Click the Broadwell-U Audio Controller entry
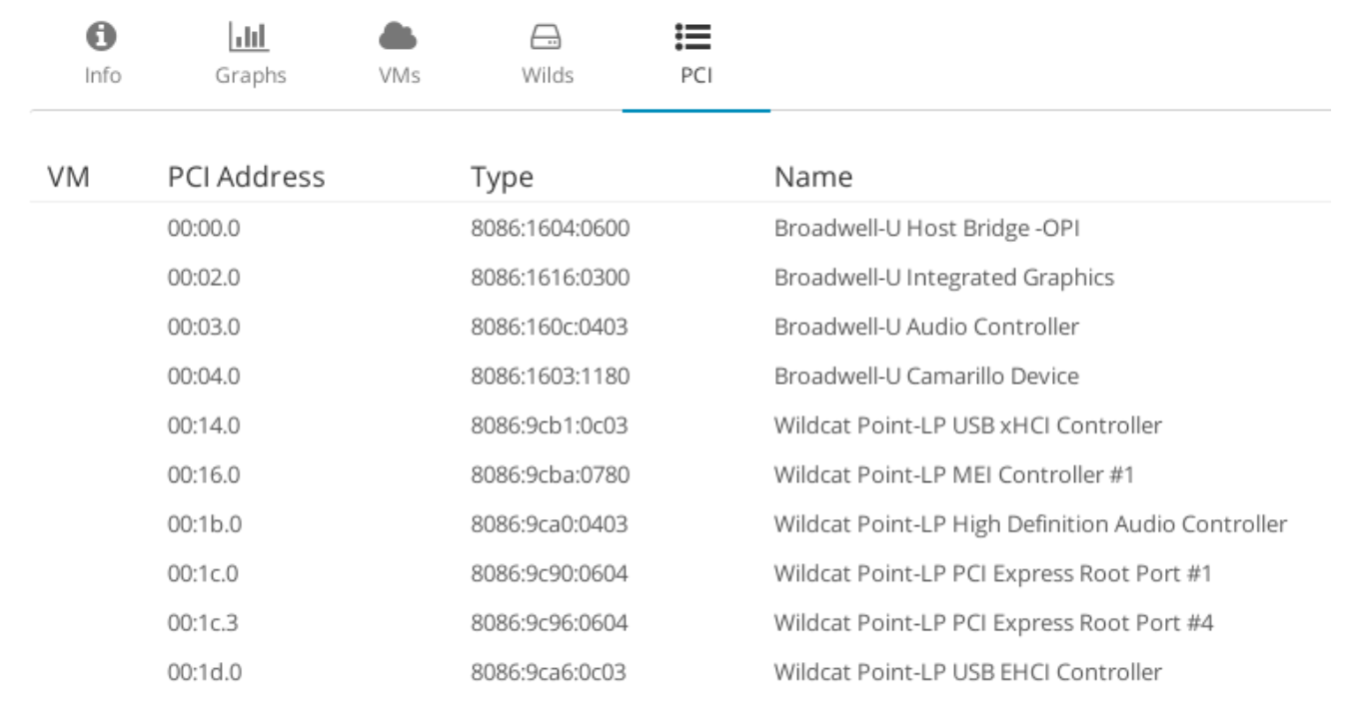1348x712 pixels. pos(926,327)
